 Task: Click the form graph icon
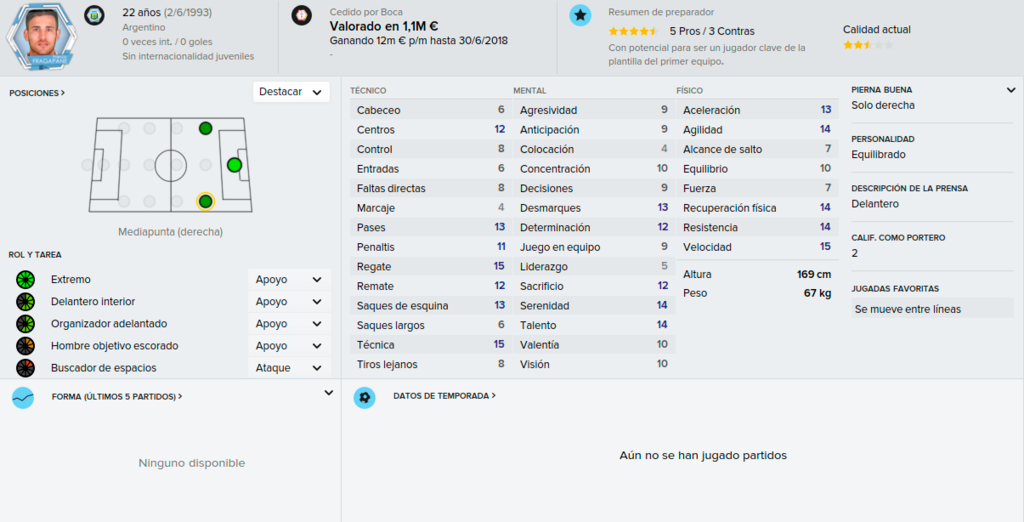click(23, 397)
